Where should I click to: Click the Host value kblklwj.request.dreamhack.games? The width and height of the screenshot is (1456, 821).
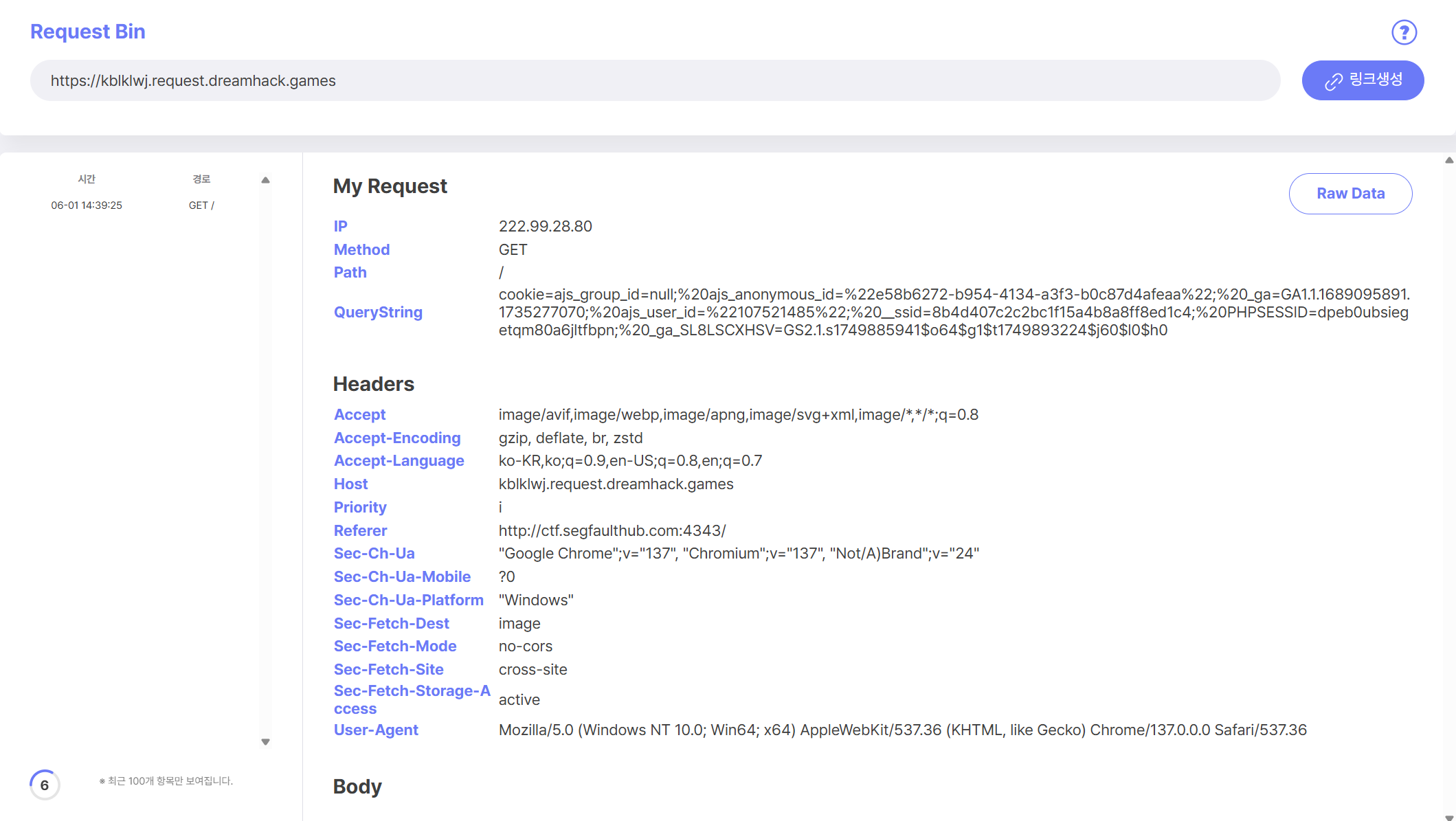click(616, 484)
